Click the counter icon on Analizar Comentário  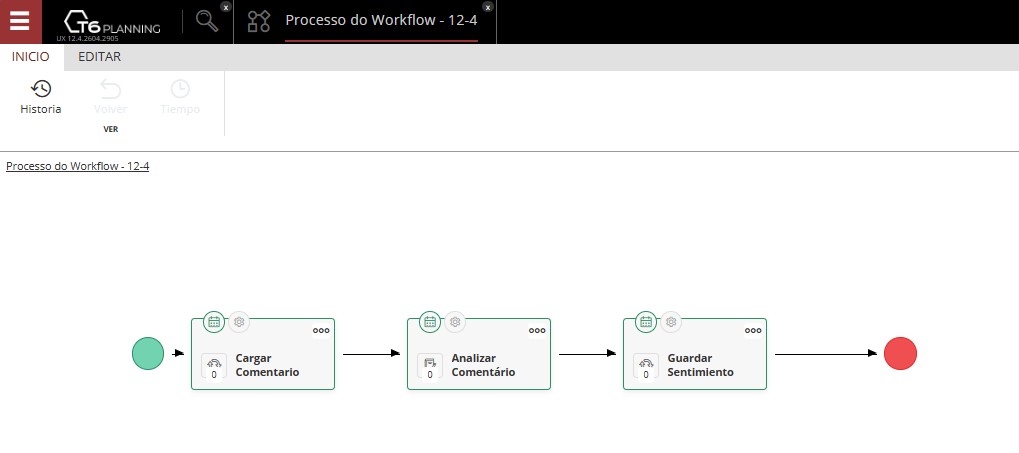(430, 367)
